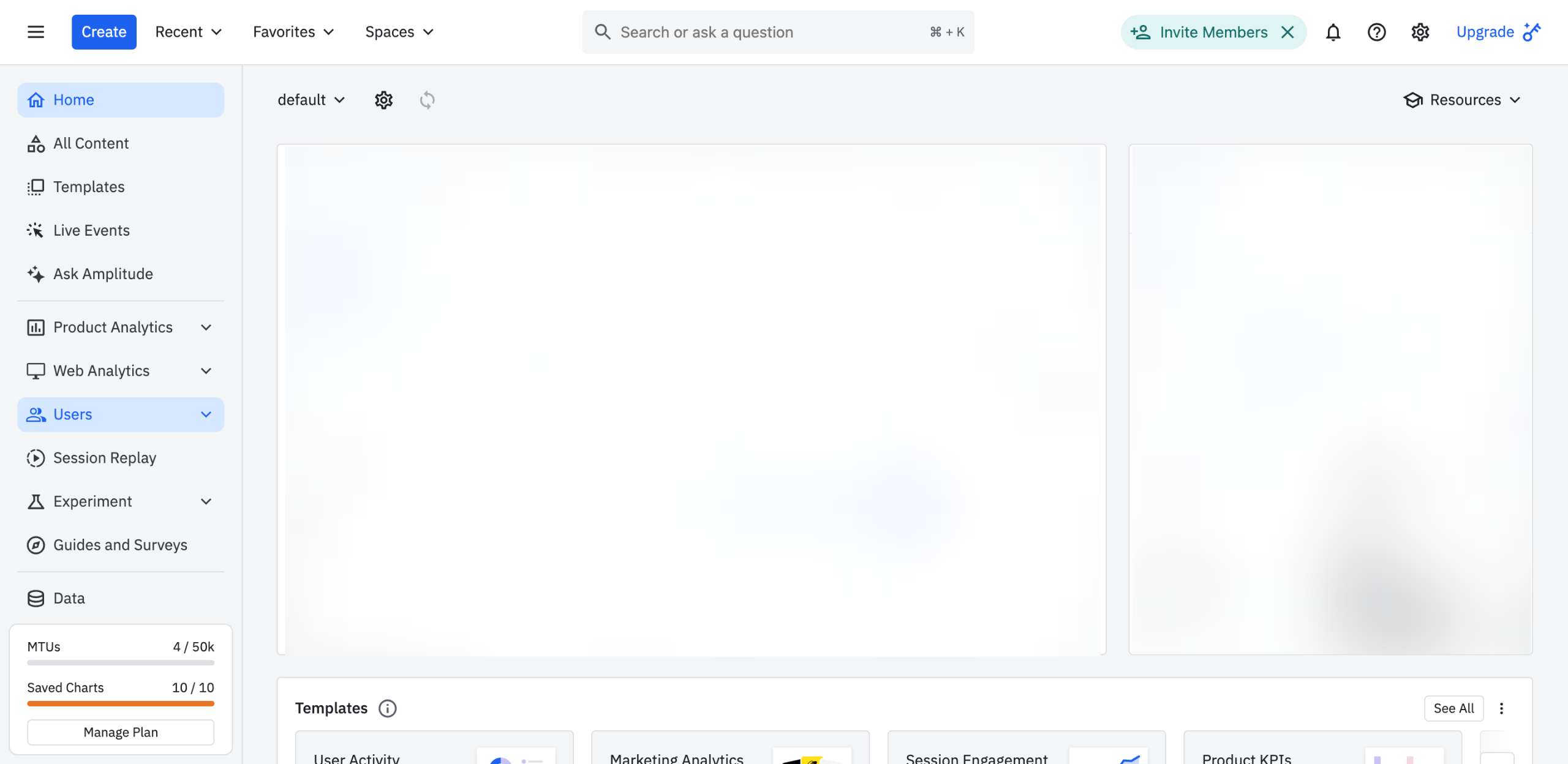Open the default project dropdown

[311, 100]
